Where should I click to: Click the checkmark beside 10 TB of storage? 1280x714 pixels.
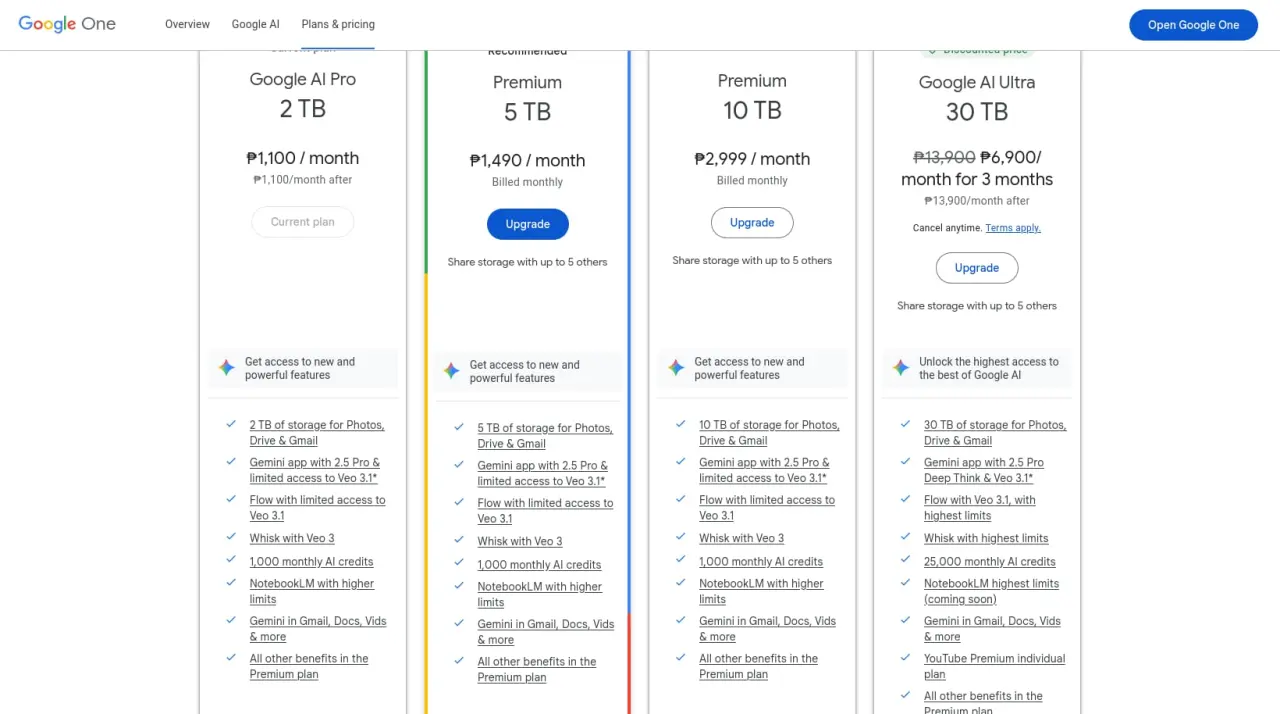coord(681,424)
